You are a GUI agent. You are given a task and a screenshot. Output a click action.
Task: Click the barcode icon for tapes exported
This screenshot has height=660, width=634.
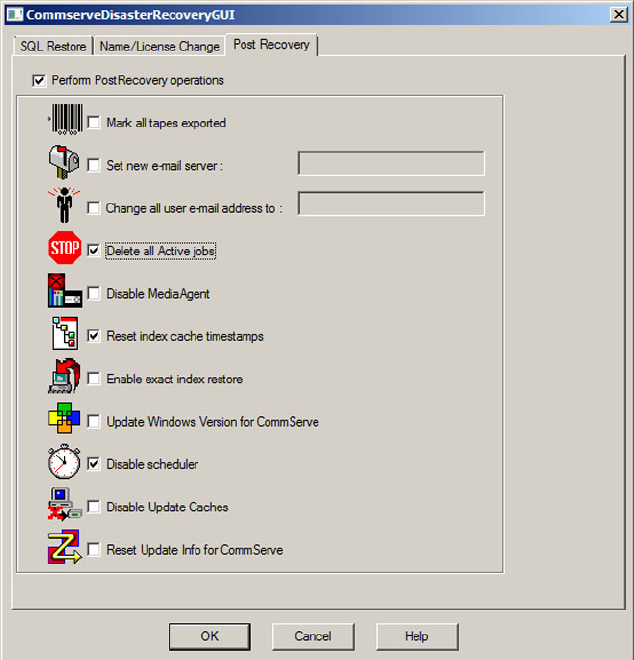click(66, 119)
